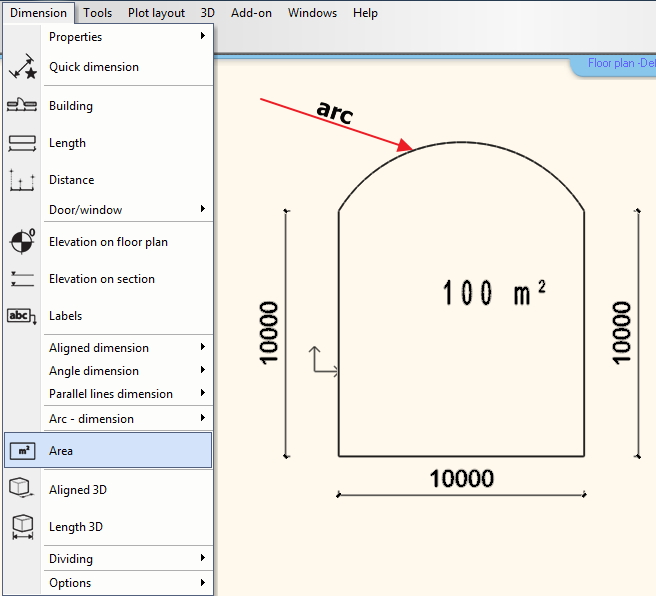Click the bottom 10000 dimension text
Viewport: 656px width, 596px height.
point(461,478)
